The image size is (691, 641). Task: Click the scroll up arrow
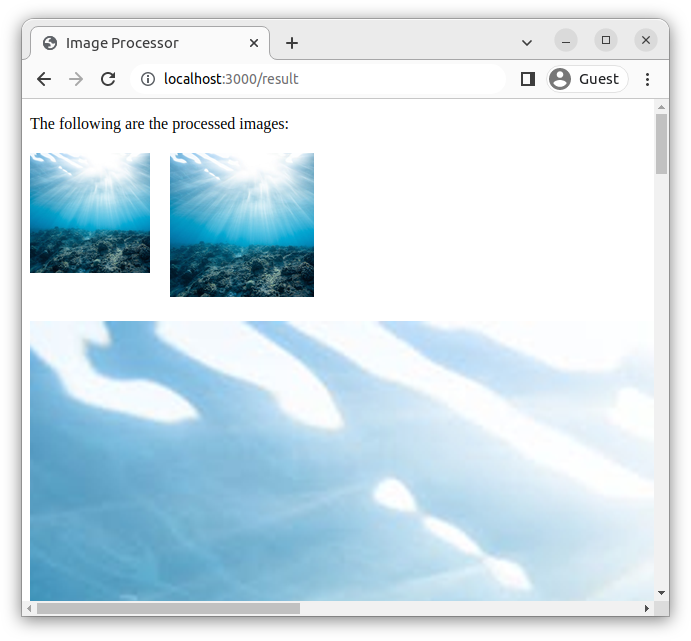pyautogui.click(x=661, y=107)
